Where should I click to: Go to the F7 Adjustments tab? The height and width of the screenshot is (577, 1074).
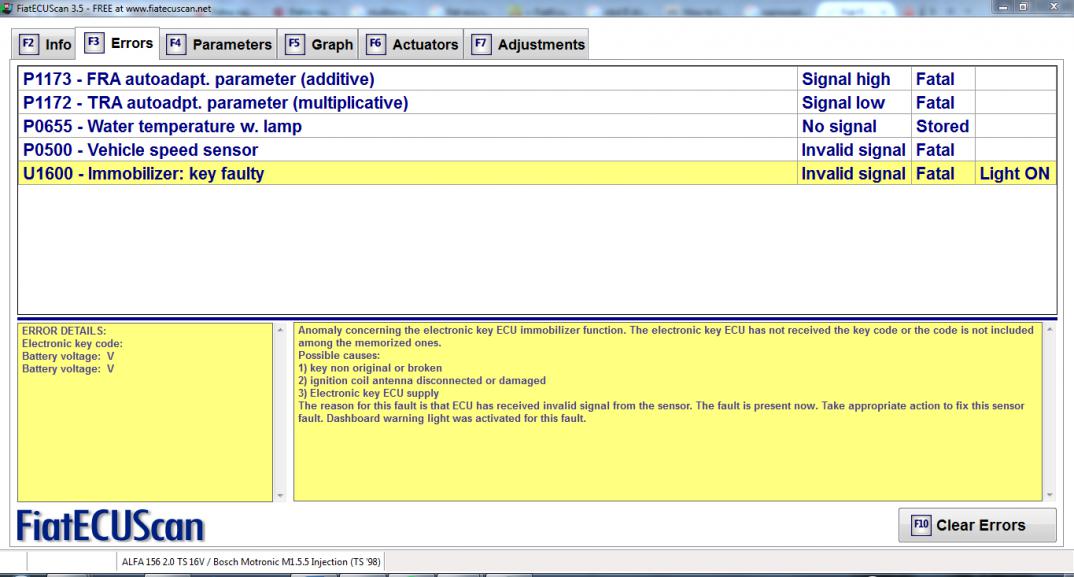pos(529,45)
